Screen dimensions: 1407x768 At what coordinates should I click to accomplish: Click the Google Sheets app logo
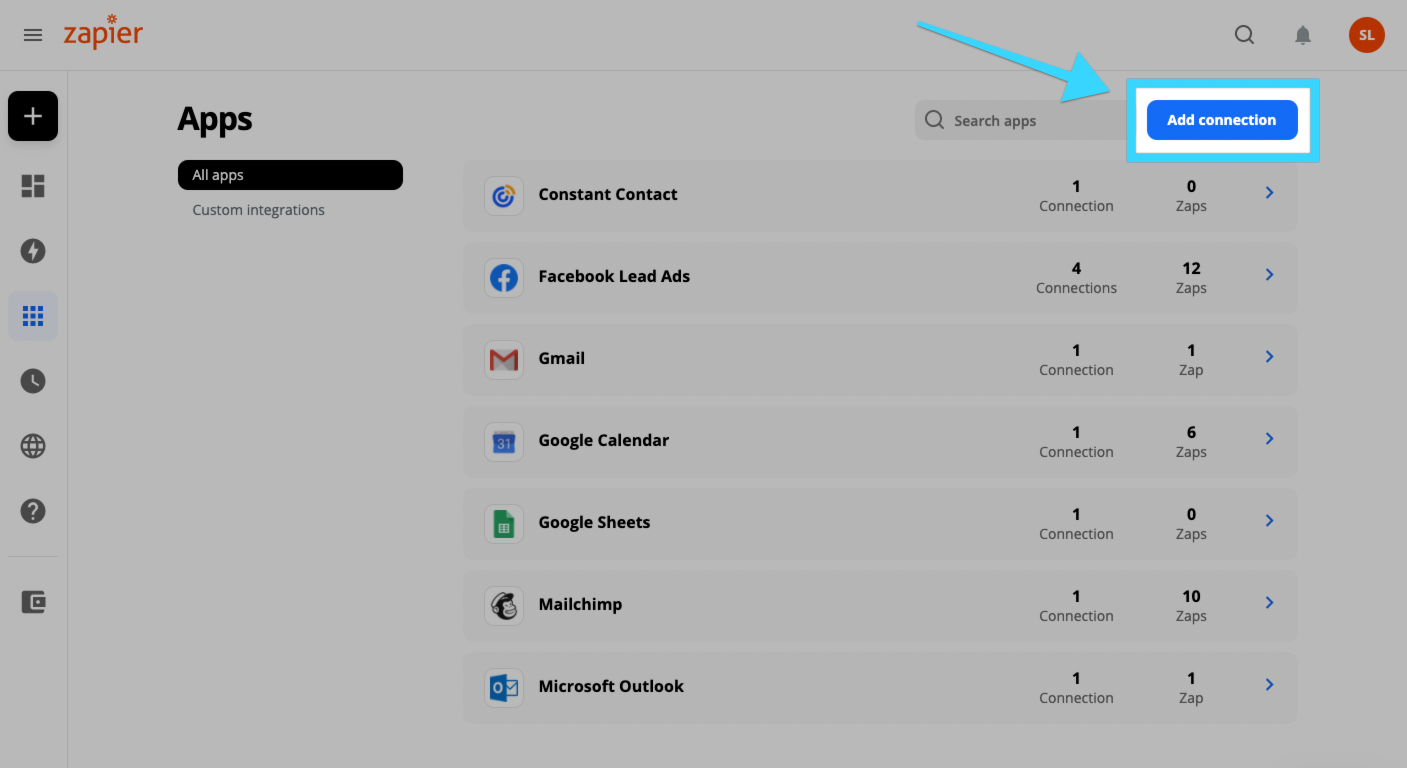[x=504, y=523]
